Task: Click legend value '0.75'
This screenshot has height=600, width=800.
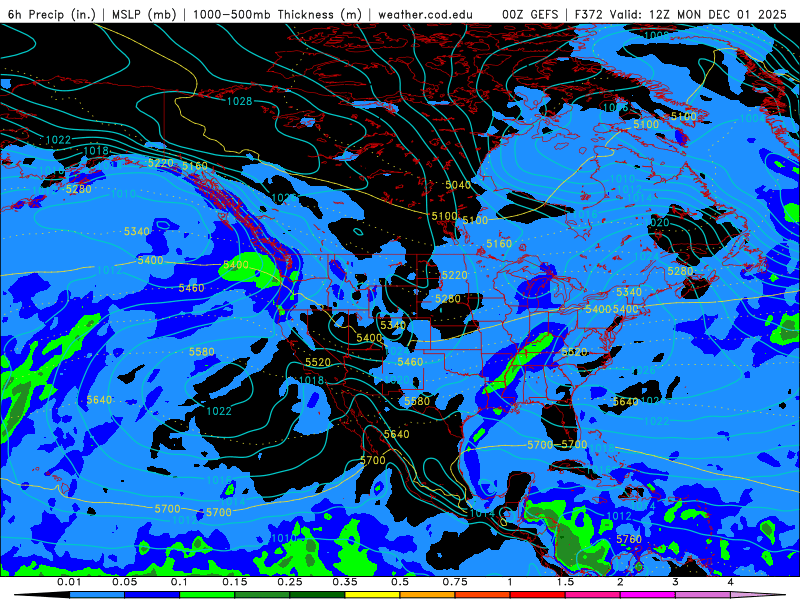Action: point(455,582)
